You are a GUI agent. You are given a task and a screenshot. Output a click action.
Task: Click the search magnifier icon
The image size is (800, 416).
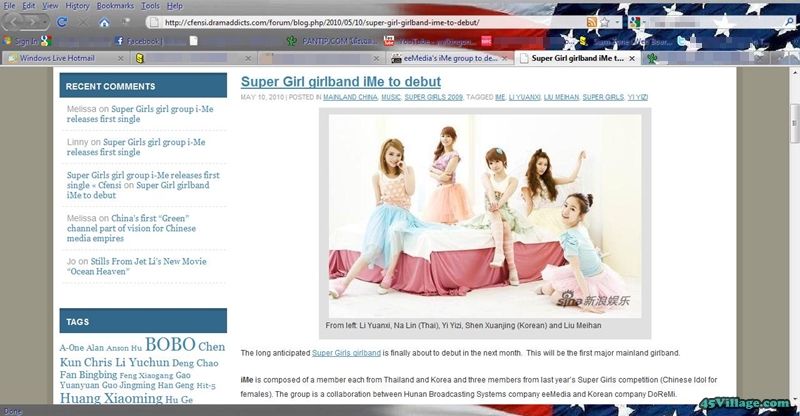coord(789,22)
